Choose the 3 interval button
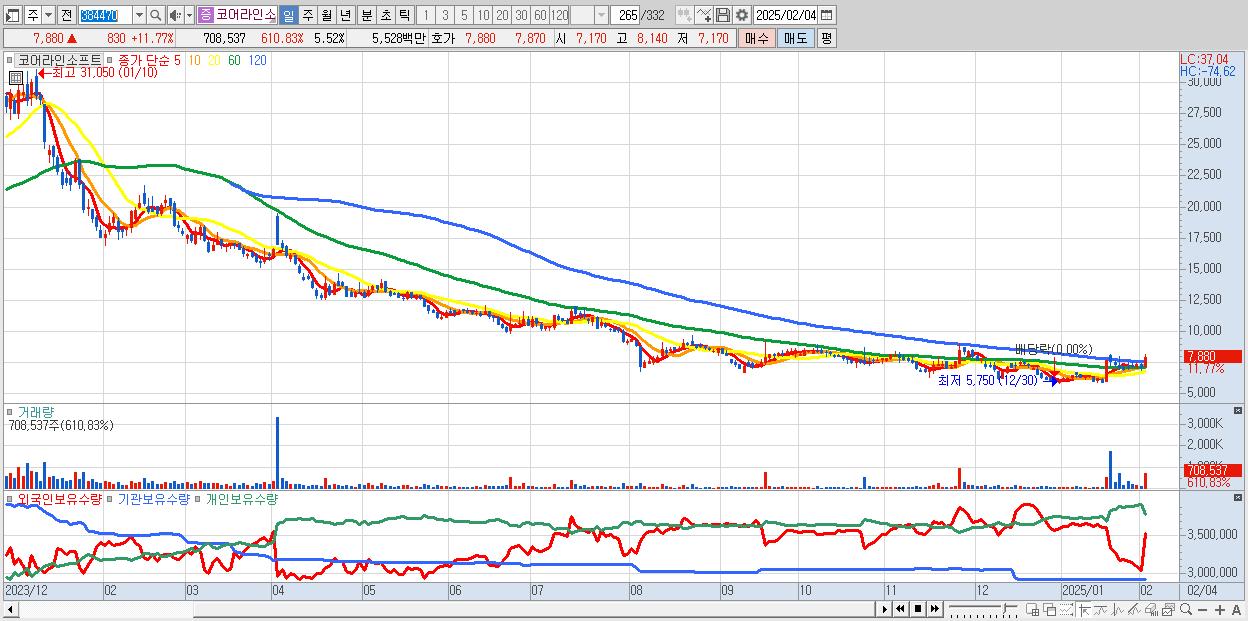Viewport: 1248px width, 621px height. [445, 15]
